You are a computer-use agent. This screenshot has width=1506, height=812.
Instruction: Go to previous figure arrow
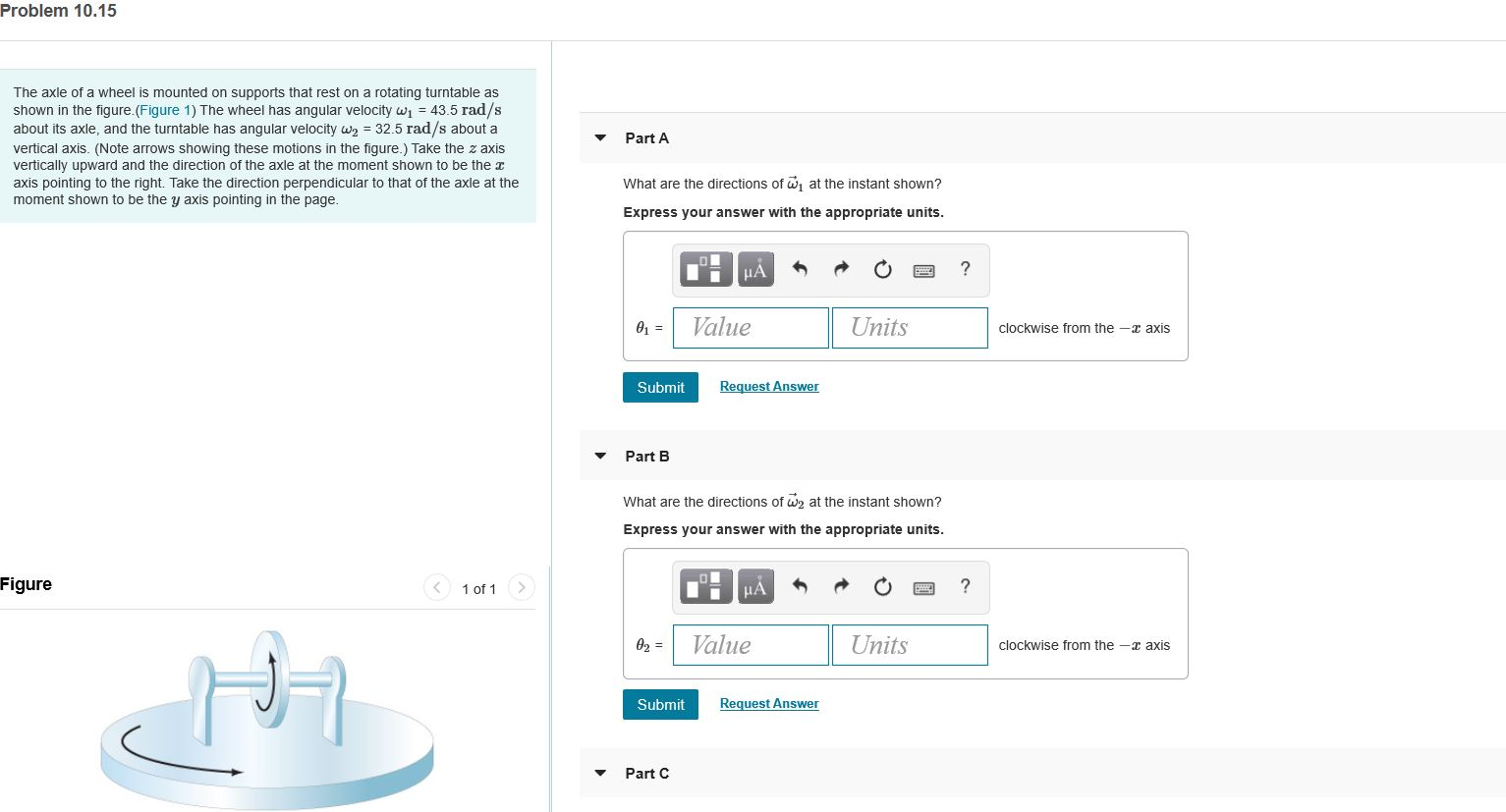[436, 587]
